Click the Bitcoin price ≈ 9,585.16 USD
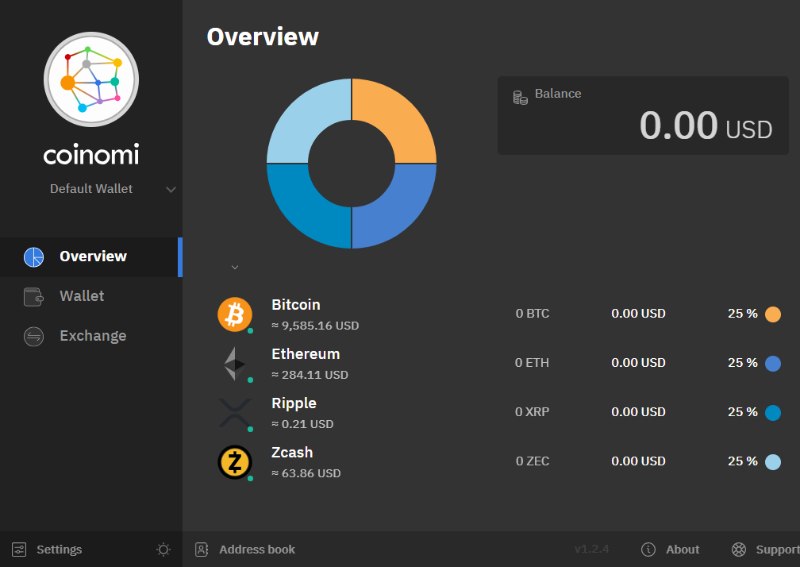Viewport: 800px width, 567px height. point(315,326)
